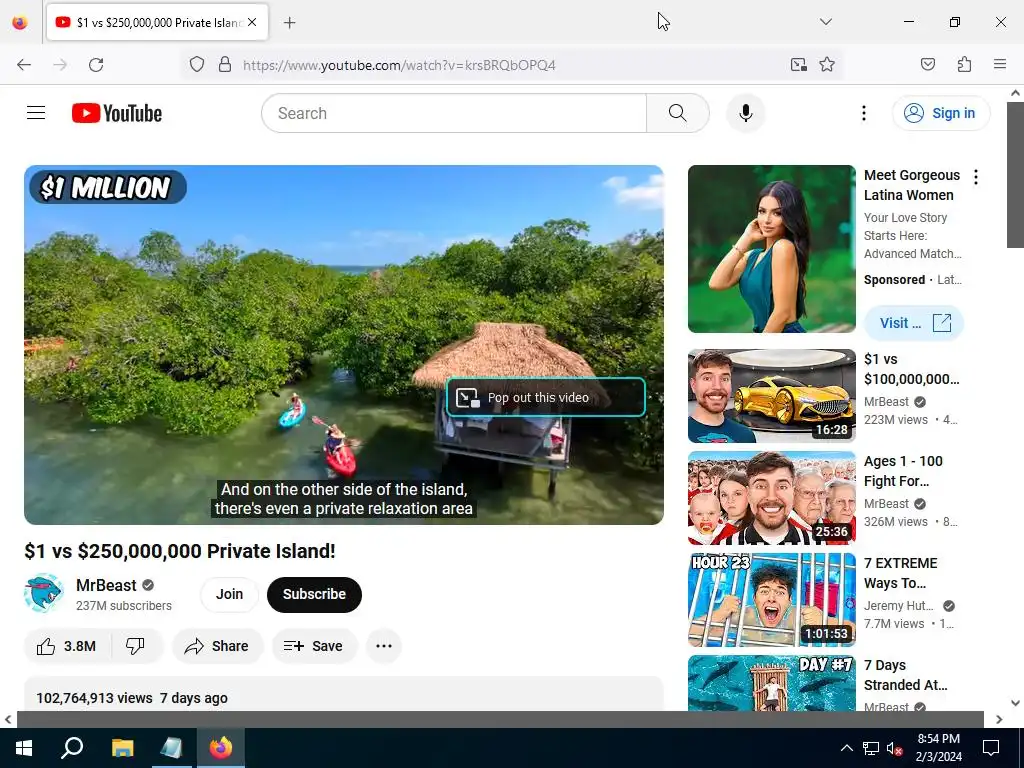This screenshot has height=768, width=1024.
Task: Click the address bar URL
Action: pos(399,65)
